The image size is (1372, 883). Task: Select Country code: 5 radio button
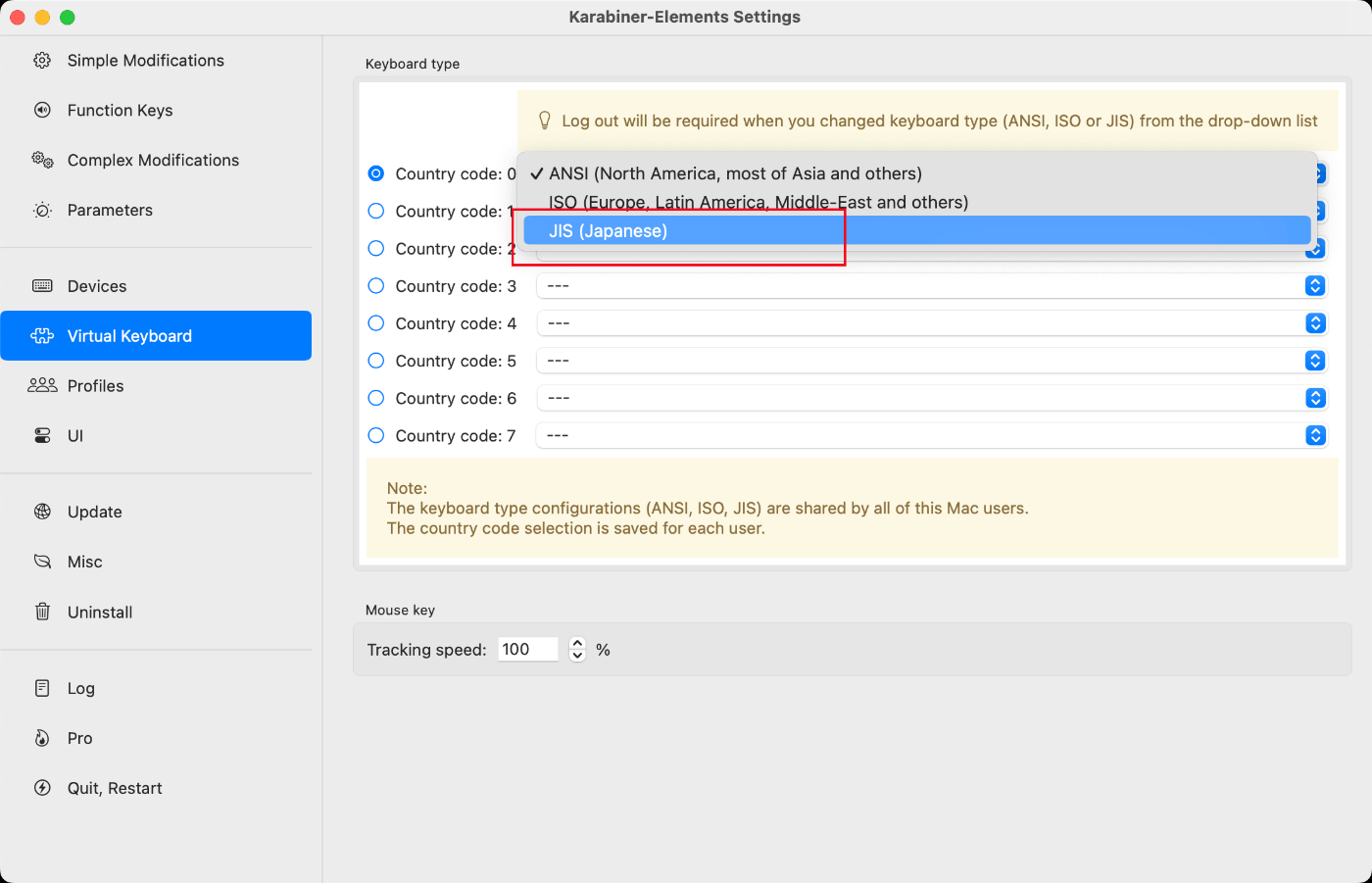click(x=375, y=361)
